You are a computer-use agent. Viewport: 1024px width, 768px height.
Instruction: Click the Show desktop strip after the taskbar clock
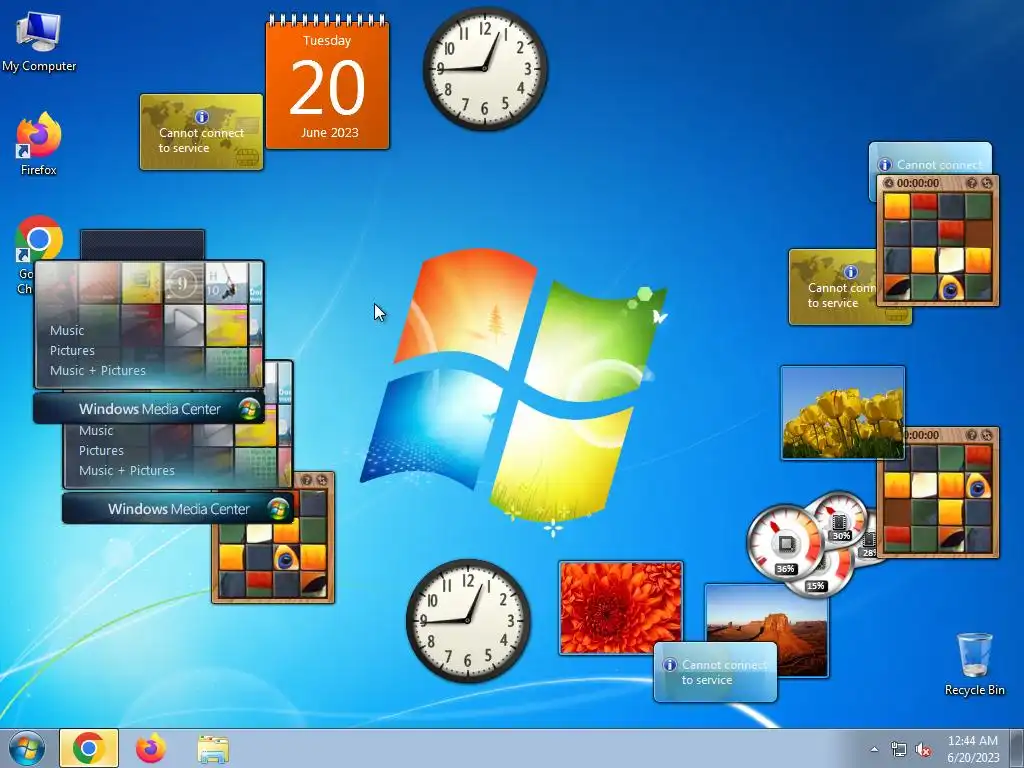[x=1017, y=748]
